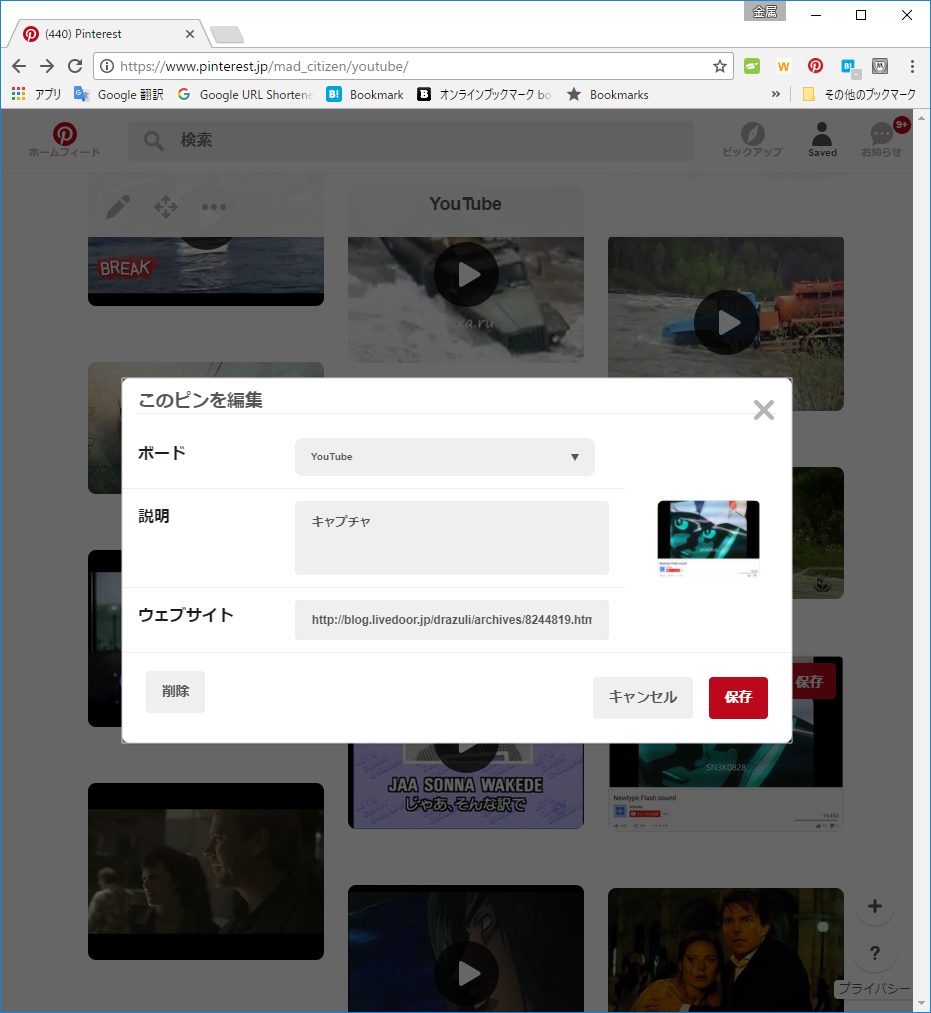This screenshot has width=931, height=1013.
Task: Click the pin preview thumbnail in dialog
Action: (708, 539)
